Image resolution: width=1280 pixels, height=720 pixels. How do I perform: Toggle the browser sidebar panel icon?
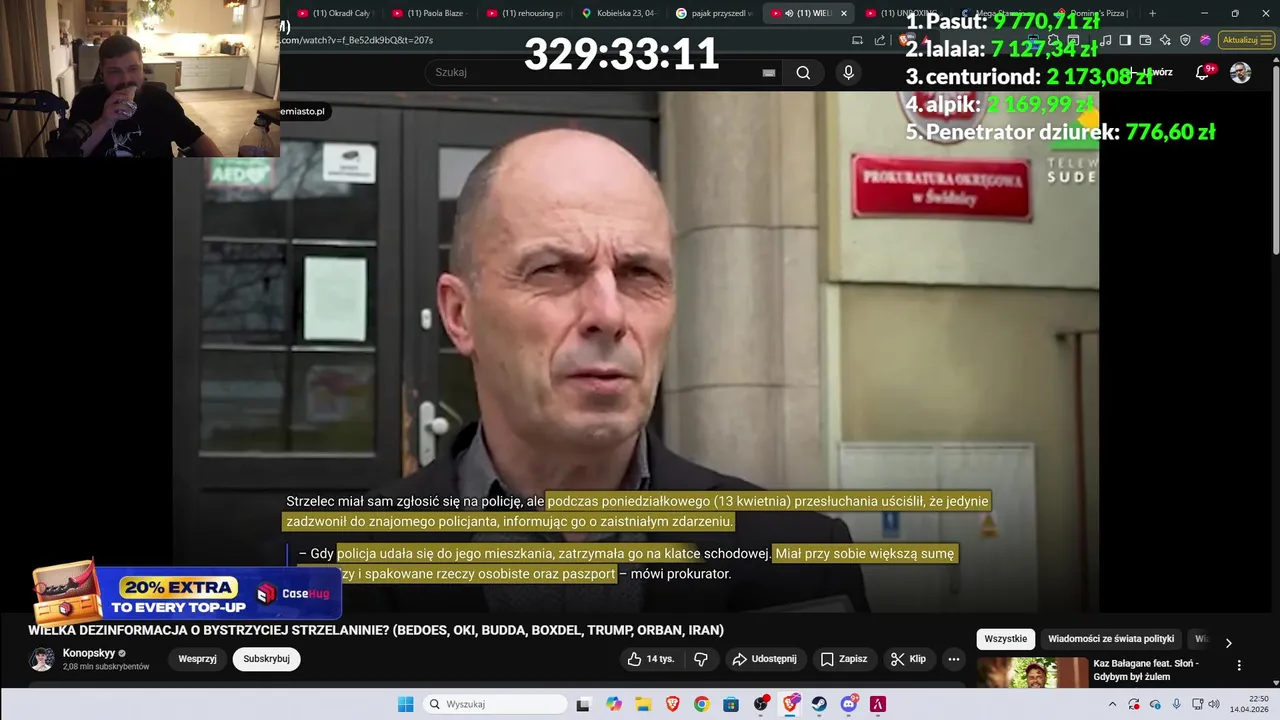(x=1125, y=40)
